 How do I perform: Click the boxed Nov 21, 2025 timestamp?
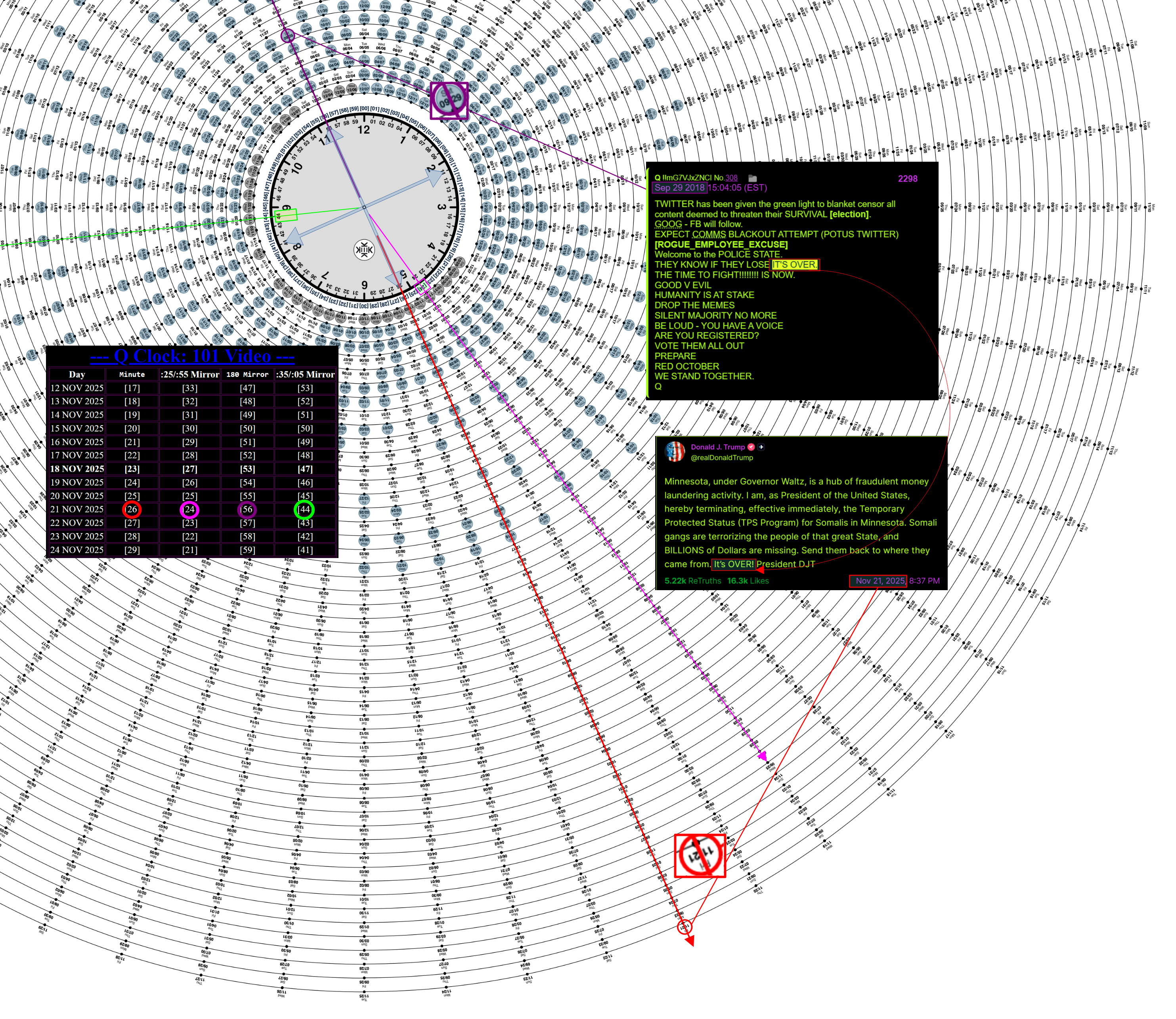878,581
